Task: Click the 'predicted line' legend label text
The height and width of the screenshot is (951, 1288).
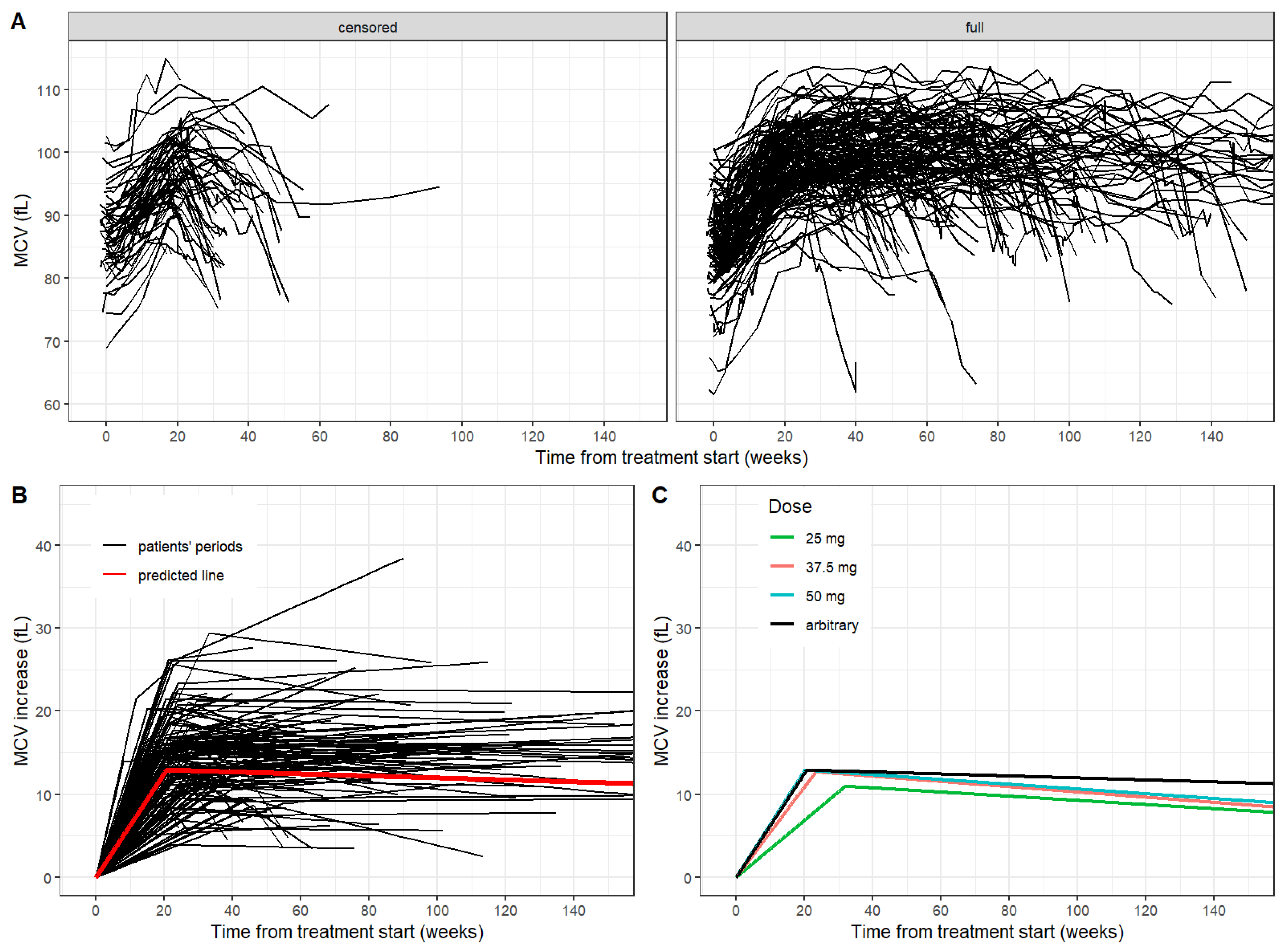Action: click(181, 576)
